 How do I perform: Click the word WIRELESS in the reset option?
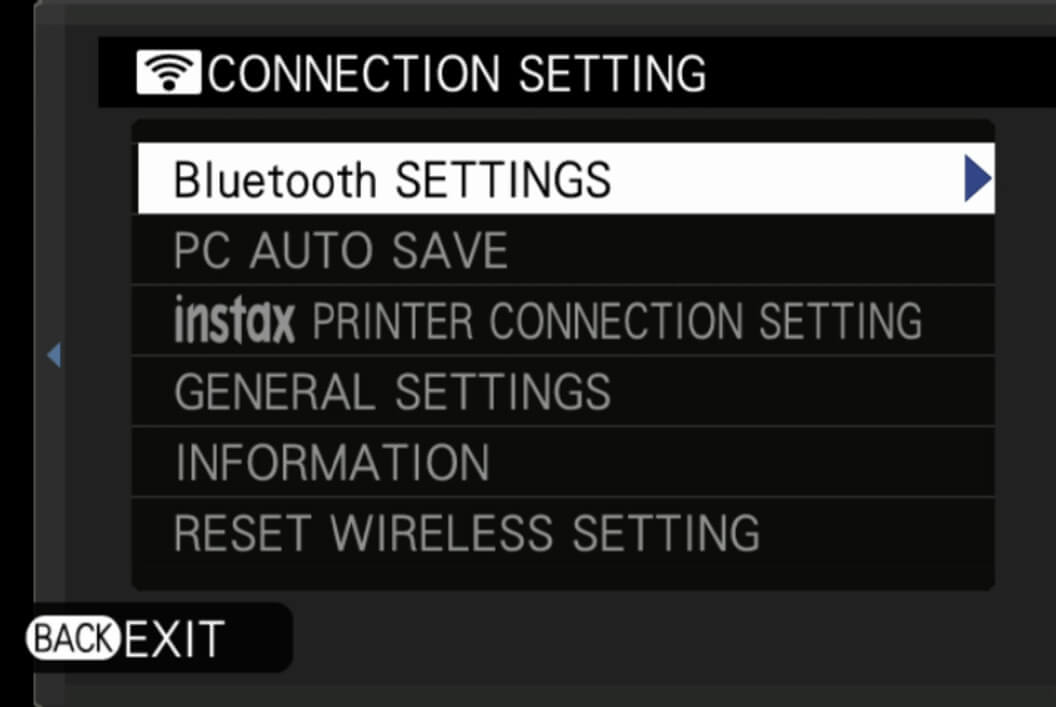pos(442,533)
